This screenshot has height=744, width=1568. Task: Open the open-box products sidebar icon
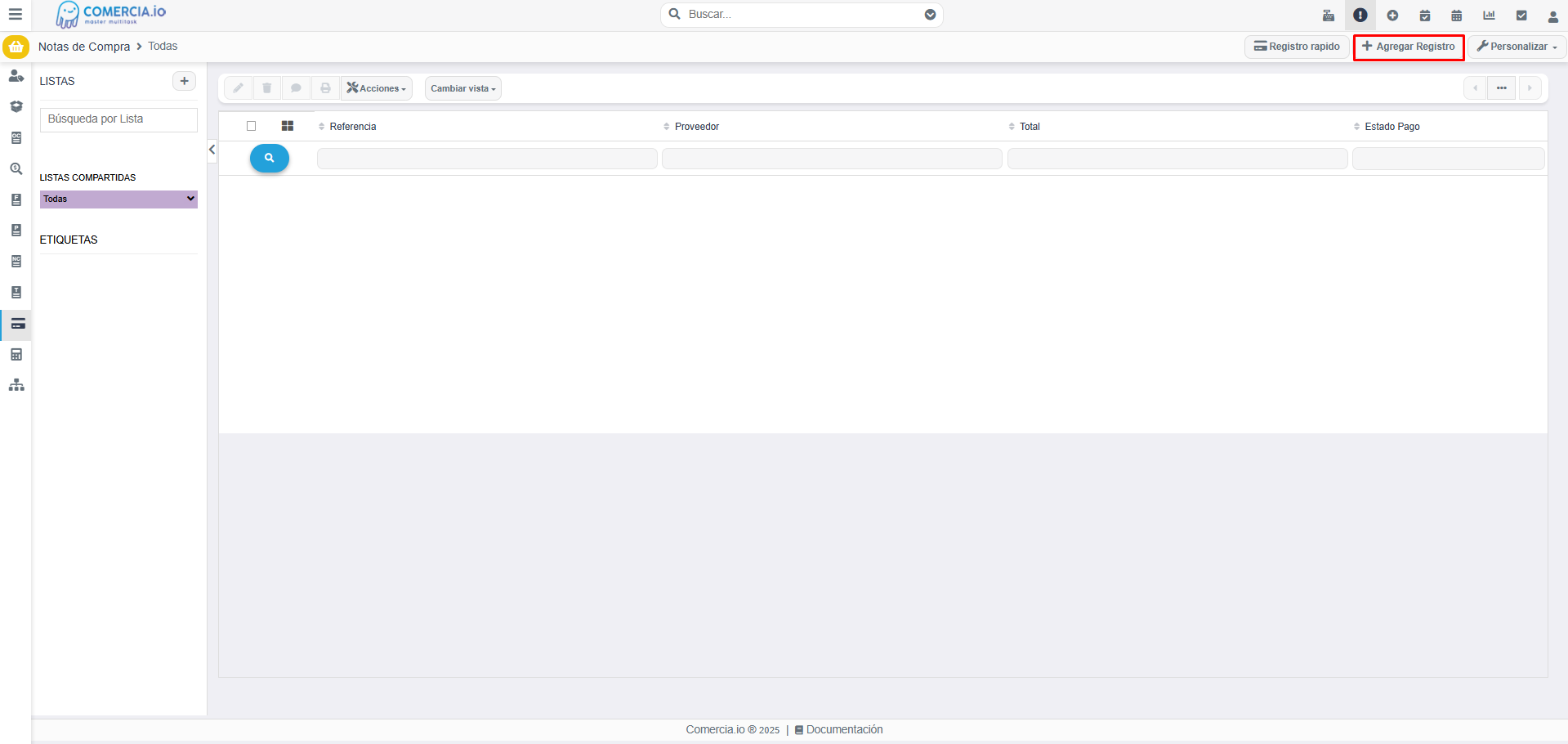(x=16, y=107)
